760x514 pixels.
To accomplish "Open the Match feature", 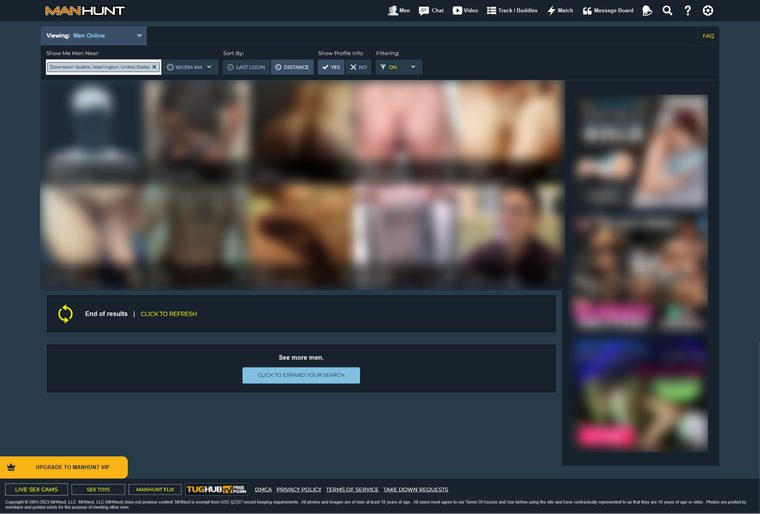I will (560, 10).
